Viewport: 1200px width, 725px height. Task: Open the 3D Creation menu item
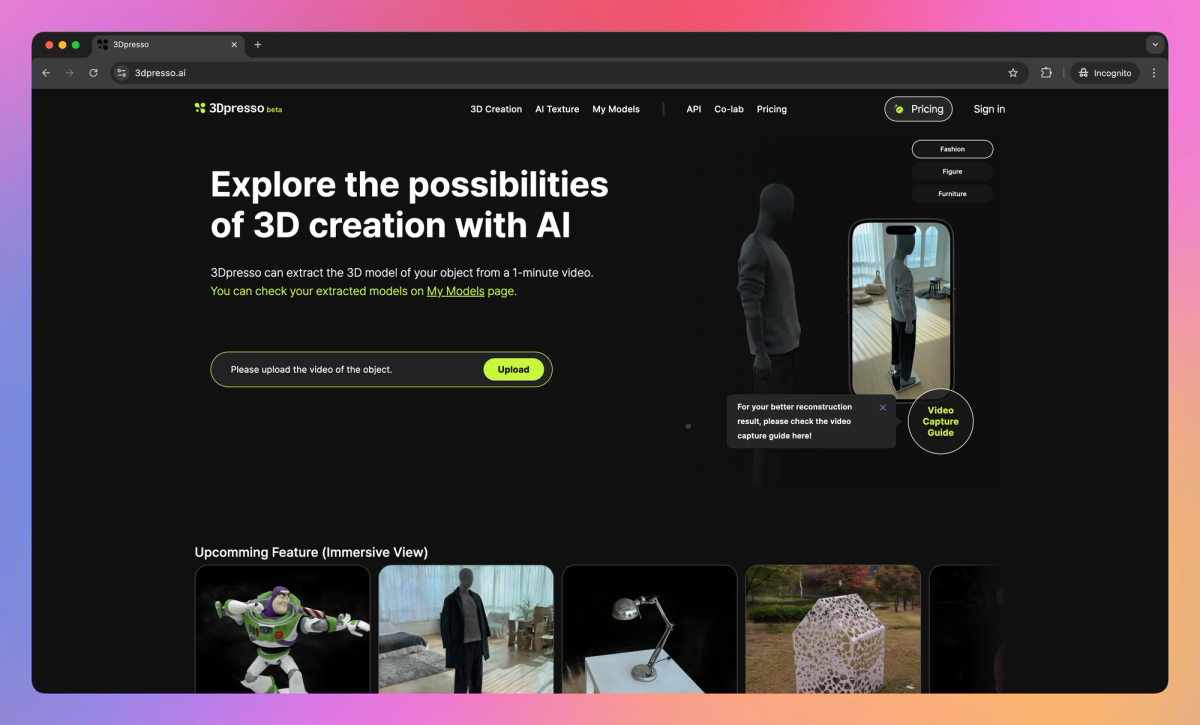click(496, 109)
